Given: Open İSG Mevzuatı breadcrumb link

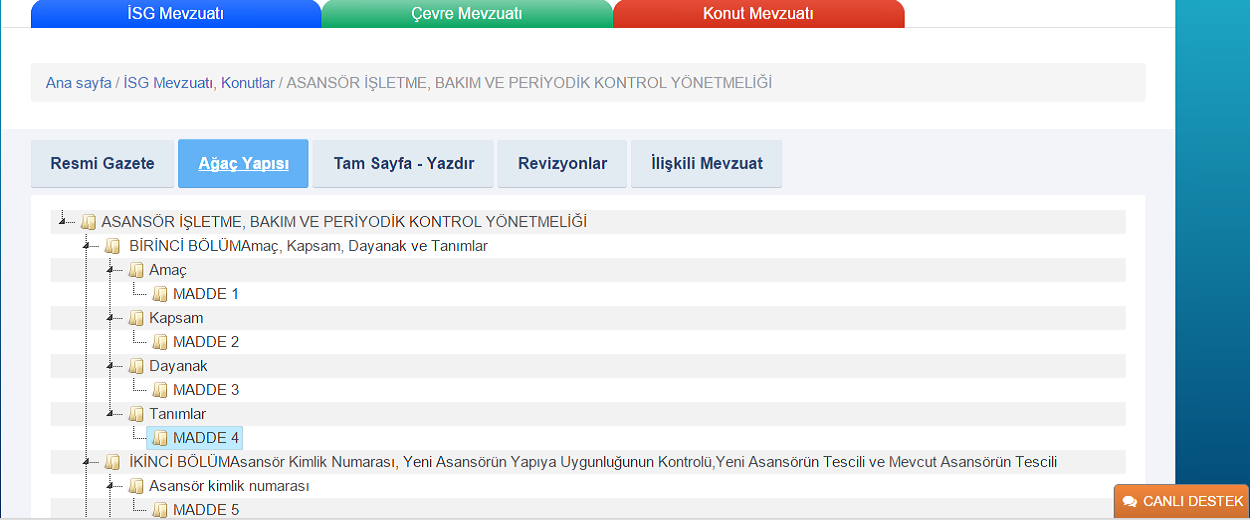Looking at the screenshot, I should [x=169, y=83].
